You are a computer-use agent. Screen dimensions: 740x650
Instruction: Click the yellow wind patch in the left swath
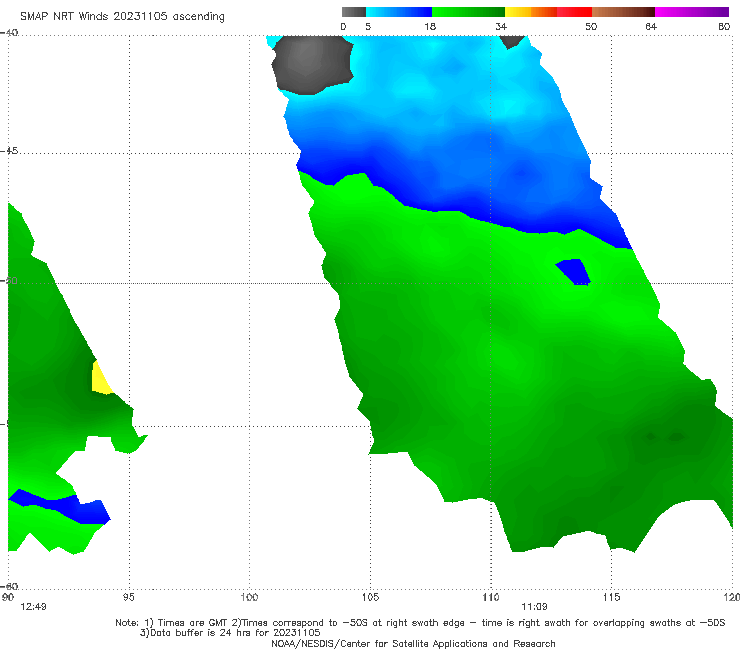coord(100,379)
